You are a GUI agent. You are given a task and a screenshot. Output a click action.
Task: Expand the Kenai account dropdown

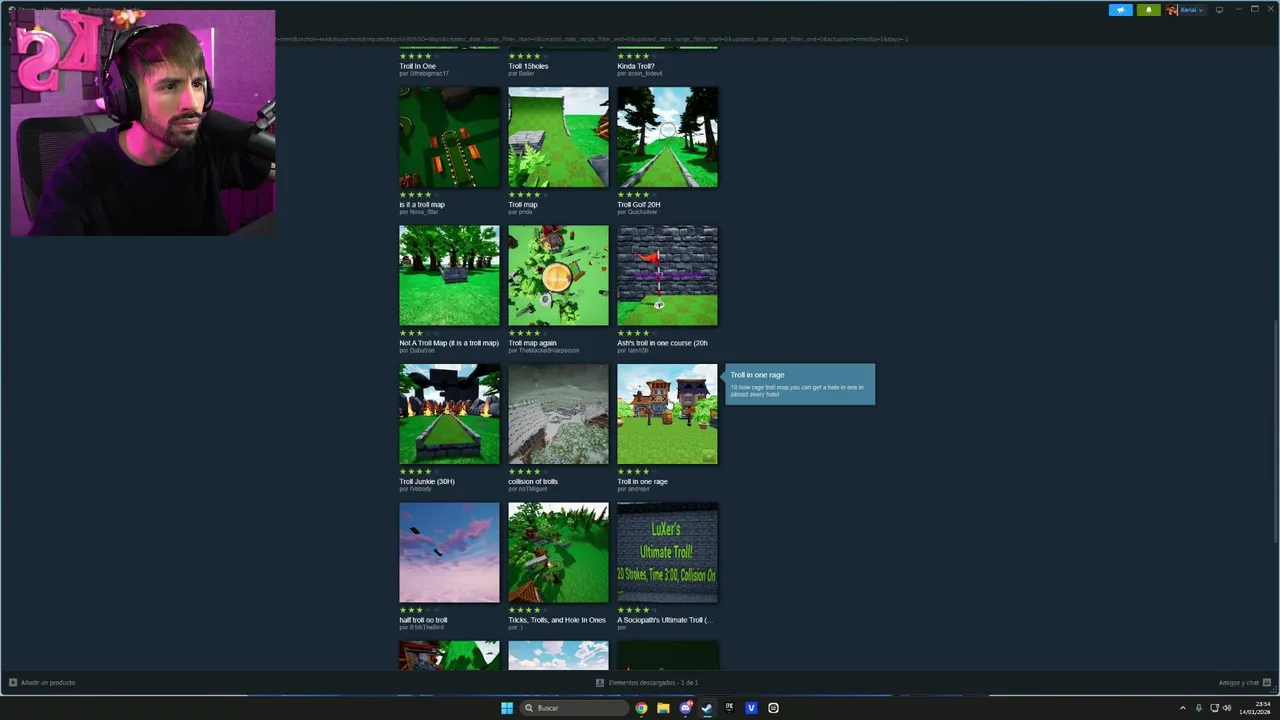tap(1192, 10)
